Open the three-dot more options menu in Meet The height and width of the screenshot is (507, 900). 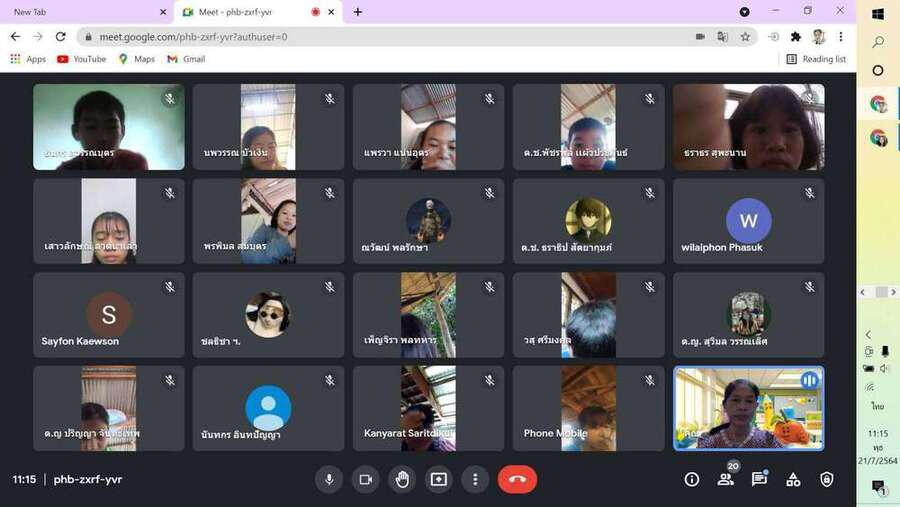coord(475,479)
